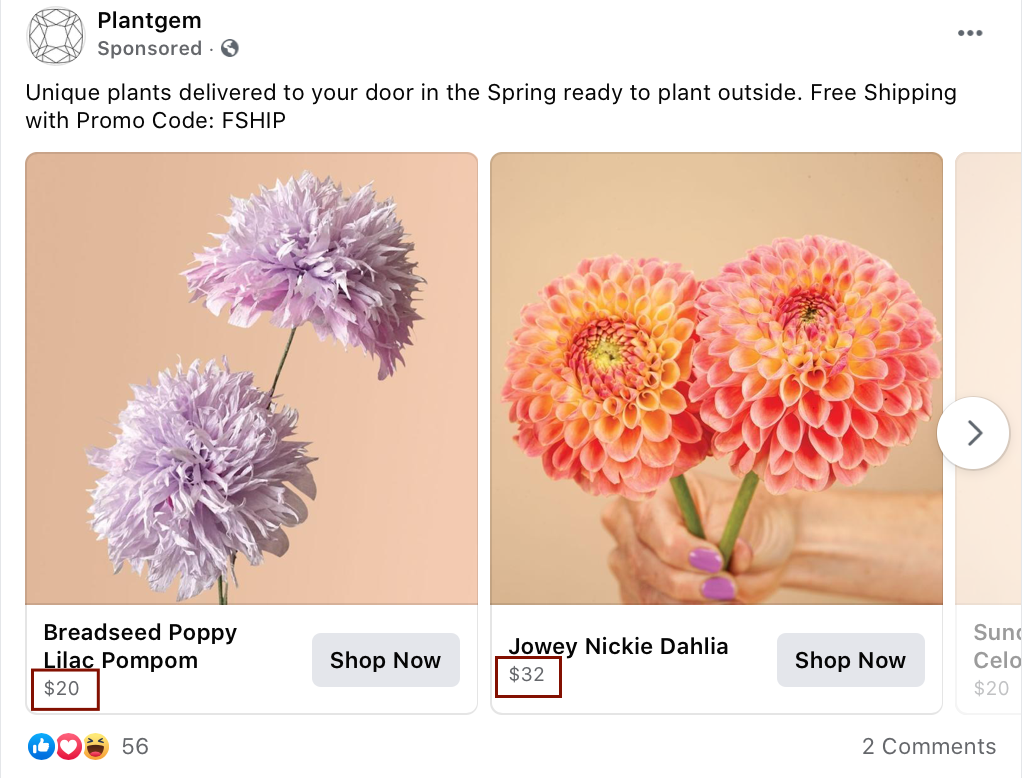Select the Plantgem page name

click(148, 20)
